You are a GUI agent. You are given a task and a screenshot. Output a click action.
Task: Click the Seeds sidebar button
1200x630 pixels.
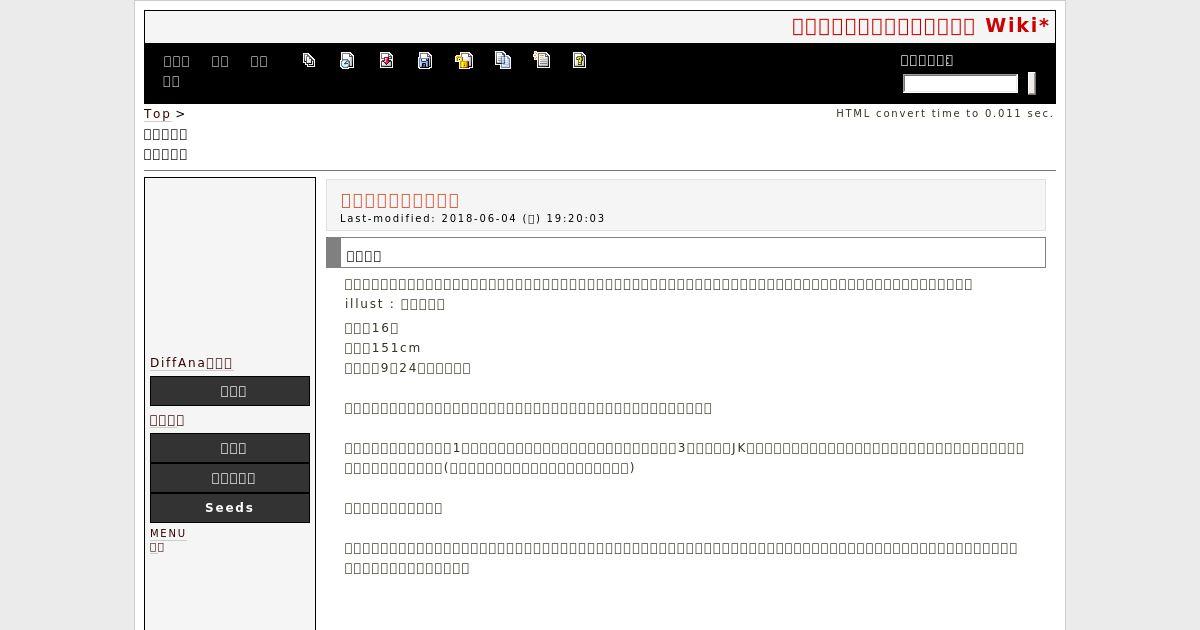click(230, 508)
